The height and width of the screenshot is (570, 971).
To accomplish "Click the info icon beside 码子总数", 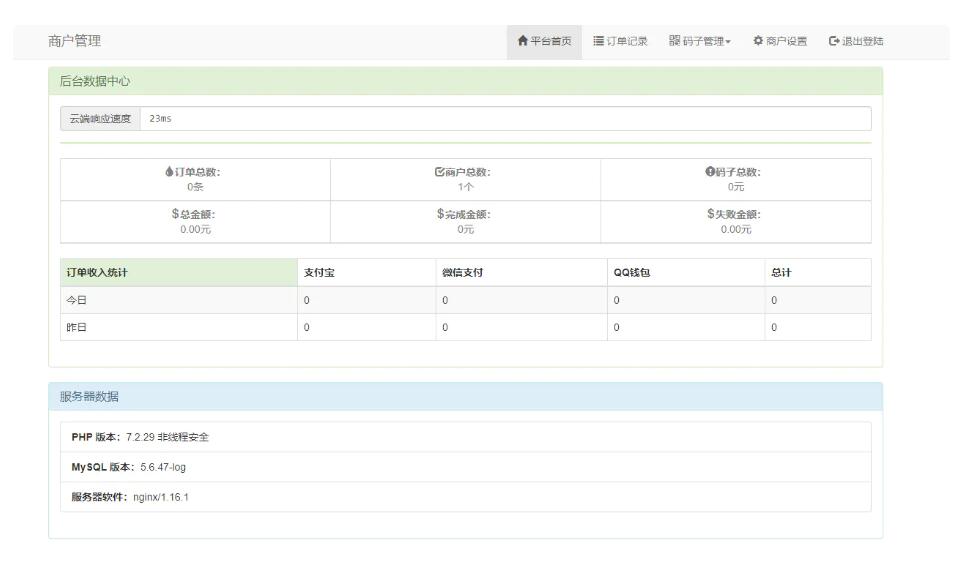I will pos(710,173).
